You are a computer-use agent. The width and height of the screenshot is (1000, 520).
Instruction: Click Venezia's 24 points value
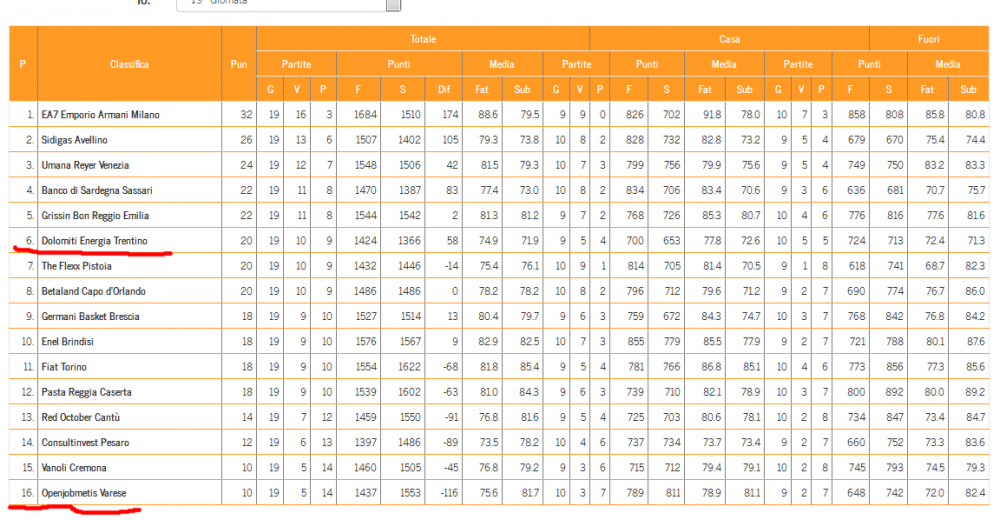coord(247,165)
